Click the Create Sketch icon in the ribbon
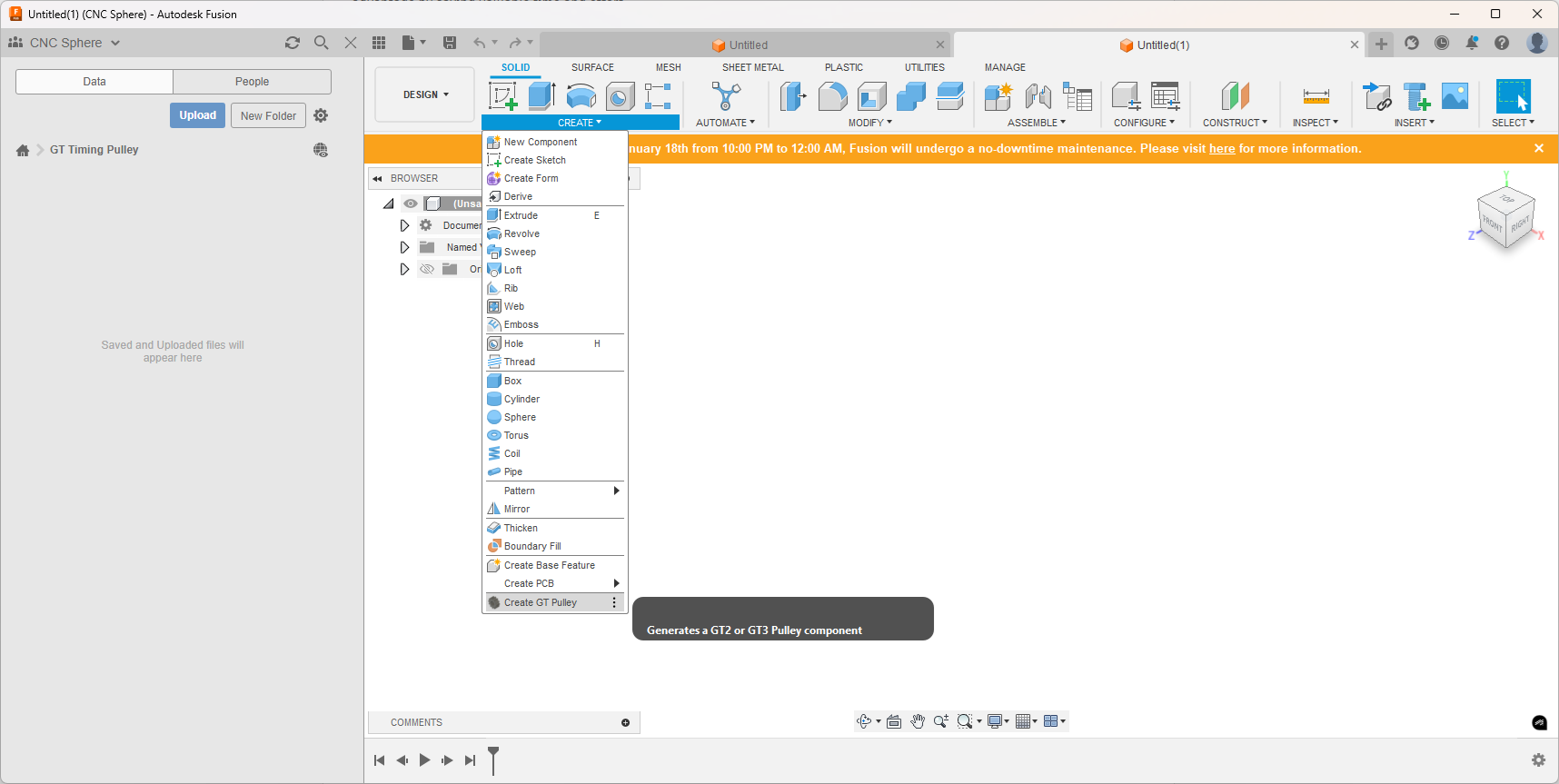 (502, 96)
